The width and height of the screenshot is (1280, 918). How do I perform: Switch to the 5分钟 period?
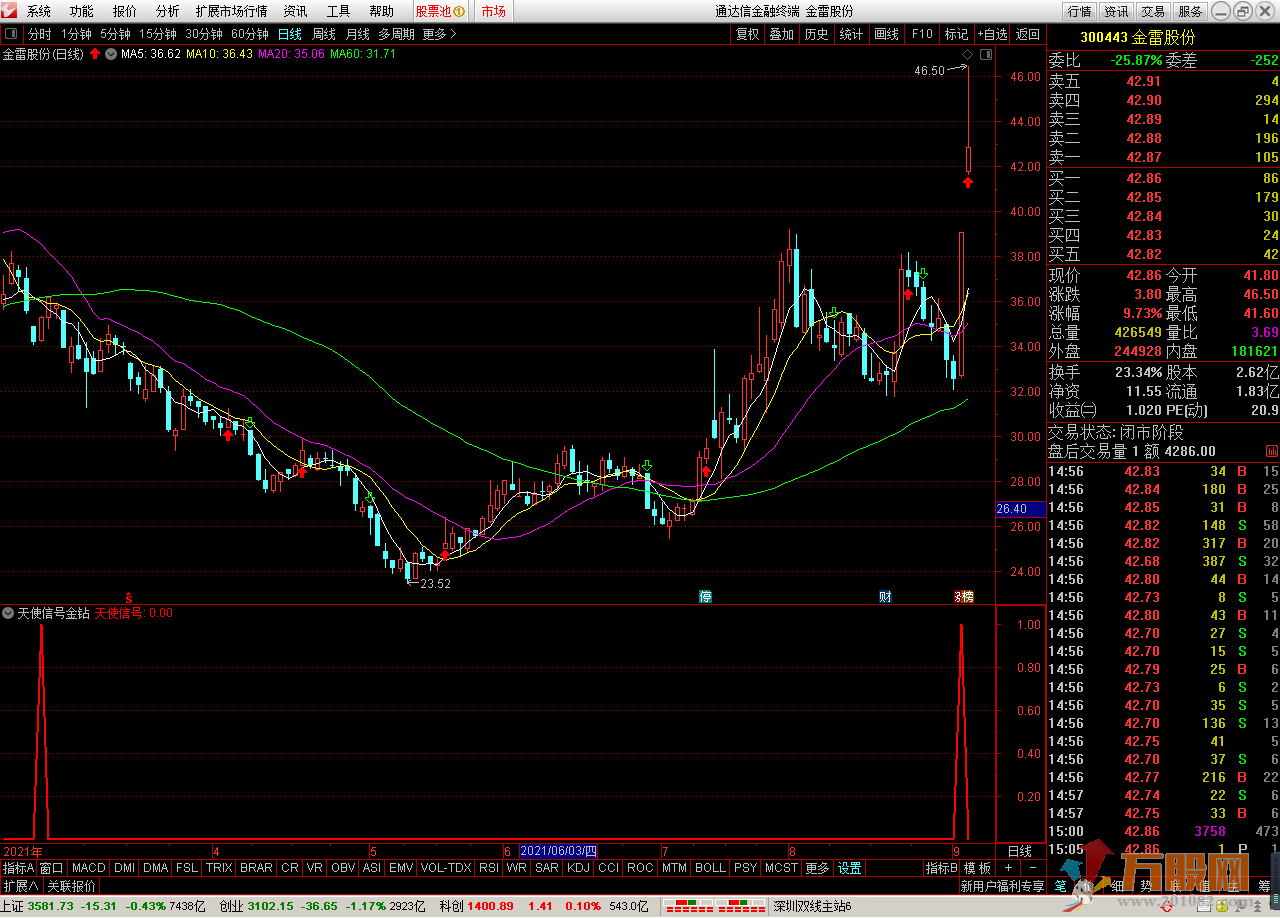116,34
